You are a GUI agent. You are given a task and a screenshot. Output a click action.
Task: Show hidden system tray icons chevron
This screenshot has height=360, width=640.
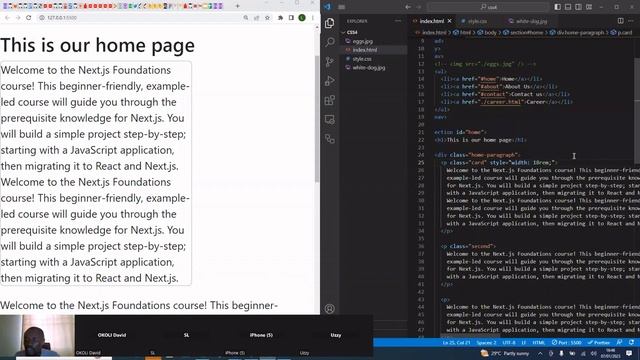tap(540, 353)
